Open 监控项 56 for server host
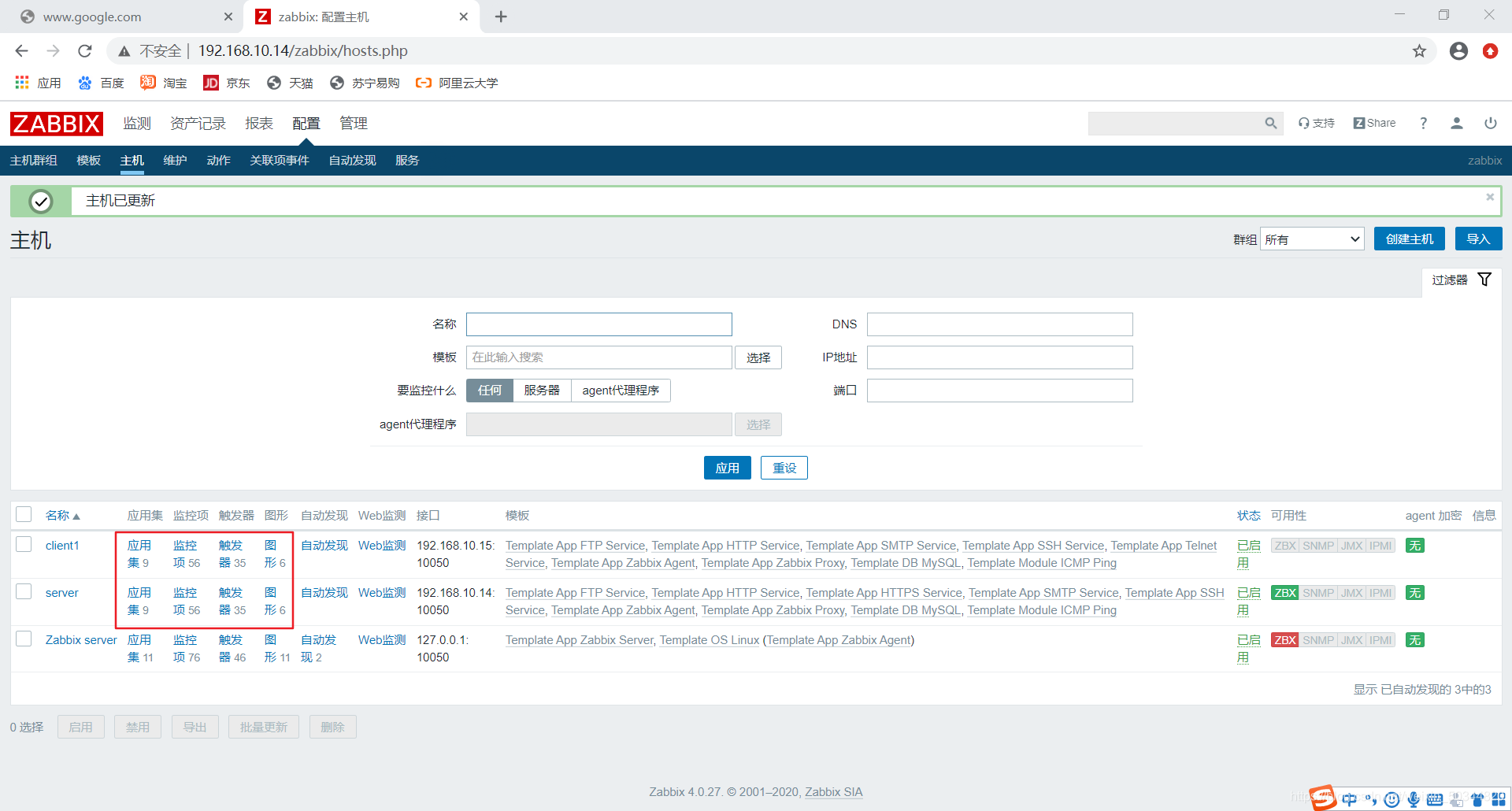The height and width of the screenshot is (811, 1512). pyautogui.click(x=187, y=602)
